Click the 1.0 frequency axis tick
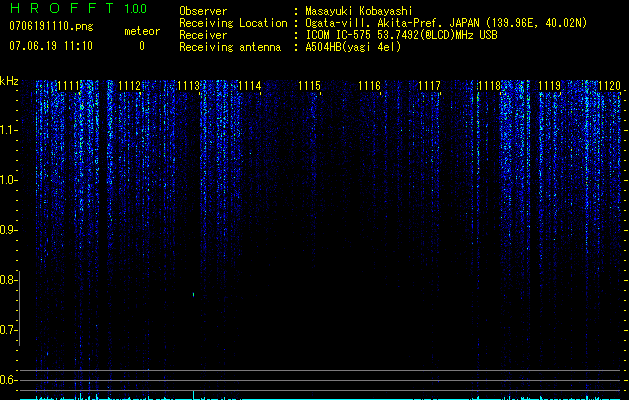Viewport: 629px width, 400px height. 8,180
